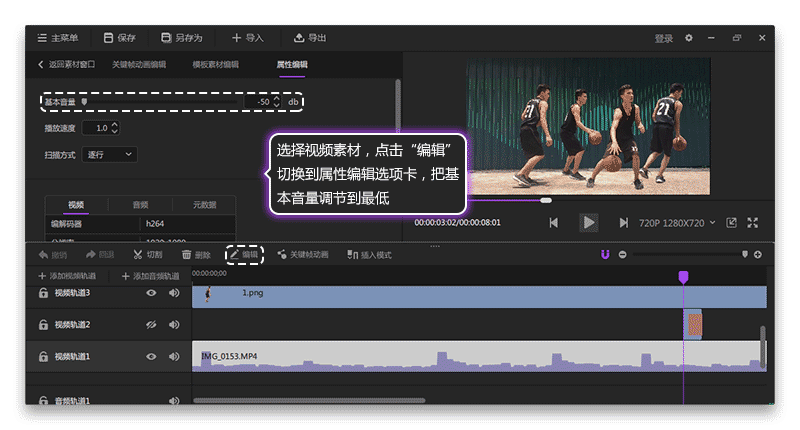Show 视频轨道2 with crossed eye icon
Image resolution: width=800 pixels, height=430 pixels.
[x=151, y=324]
